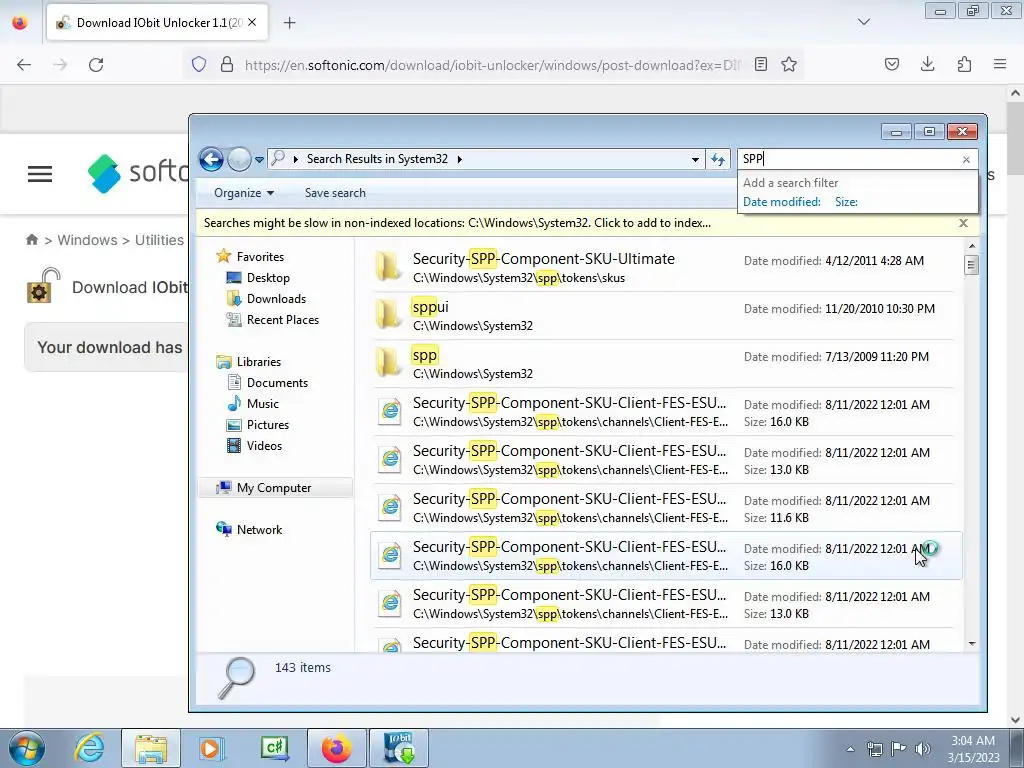The width and height of the screenshot is (1024, 768).
Task: Open Firefox list all tabs dropdown
Action: pyautogui.click(x=863, y=22)
